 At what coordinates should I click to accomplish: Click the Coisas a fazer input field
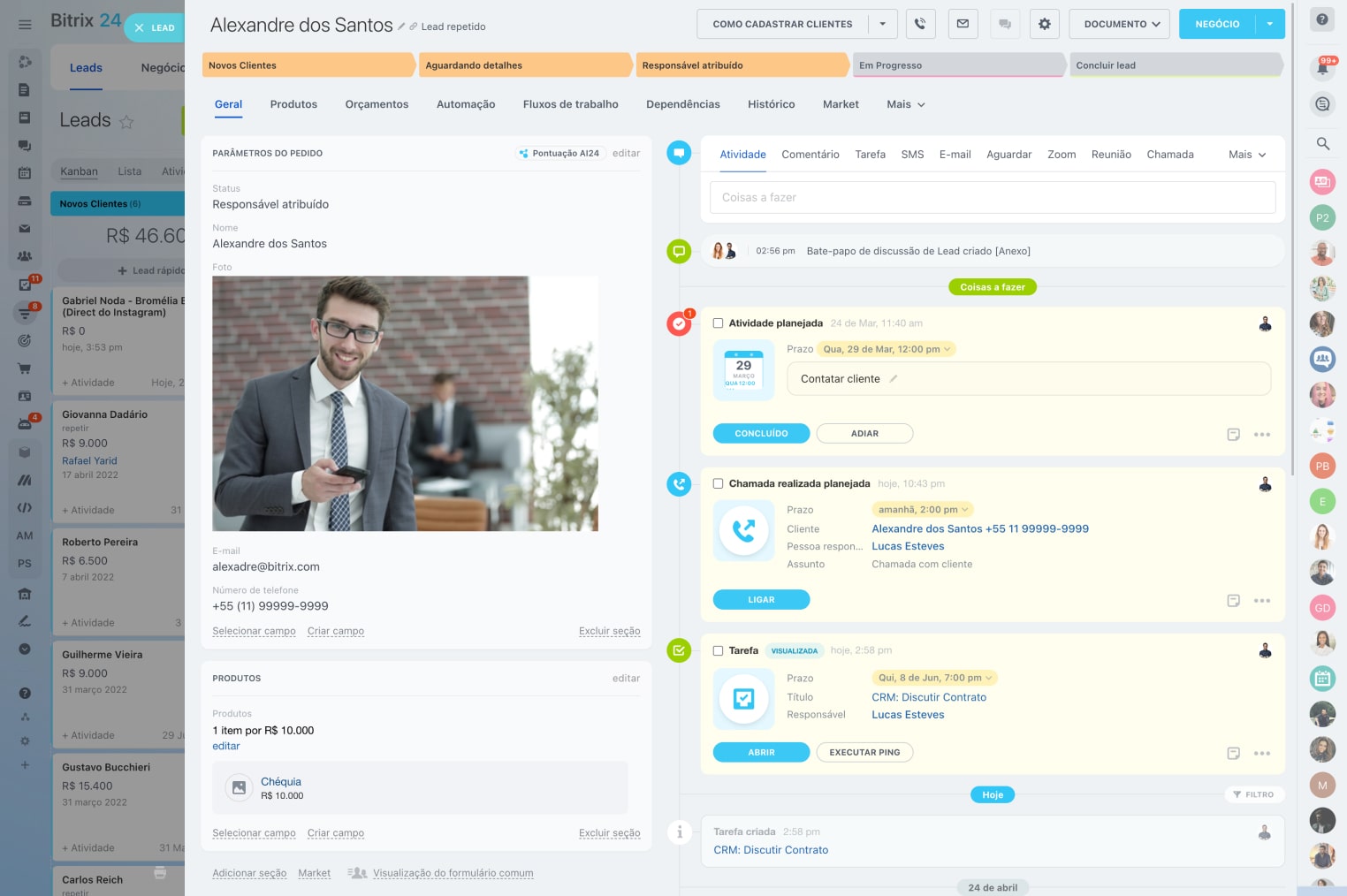point(992,198)
